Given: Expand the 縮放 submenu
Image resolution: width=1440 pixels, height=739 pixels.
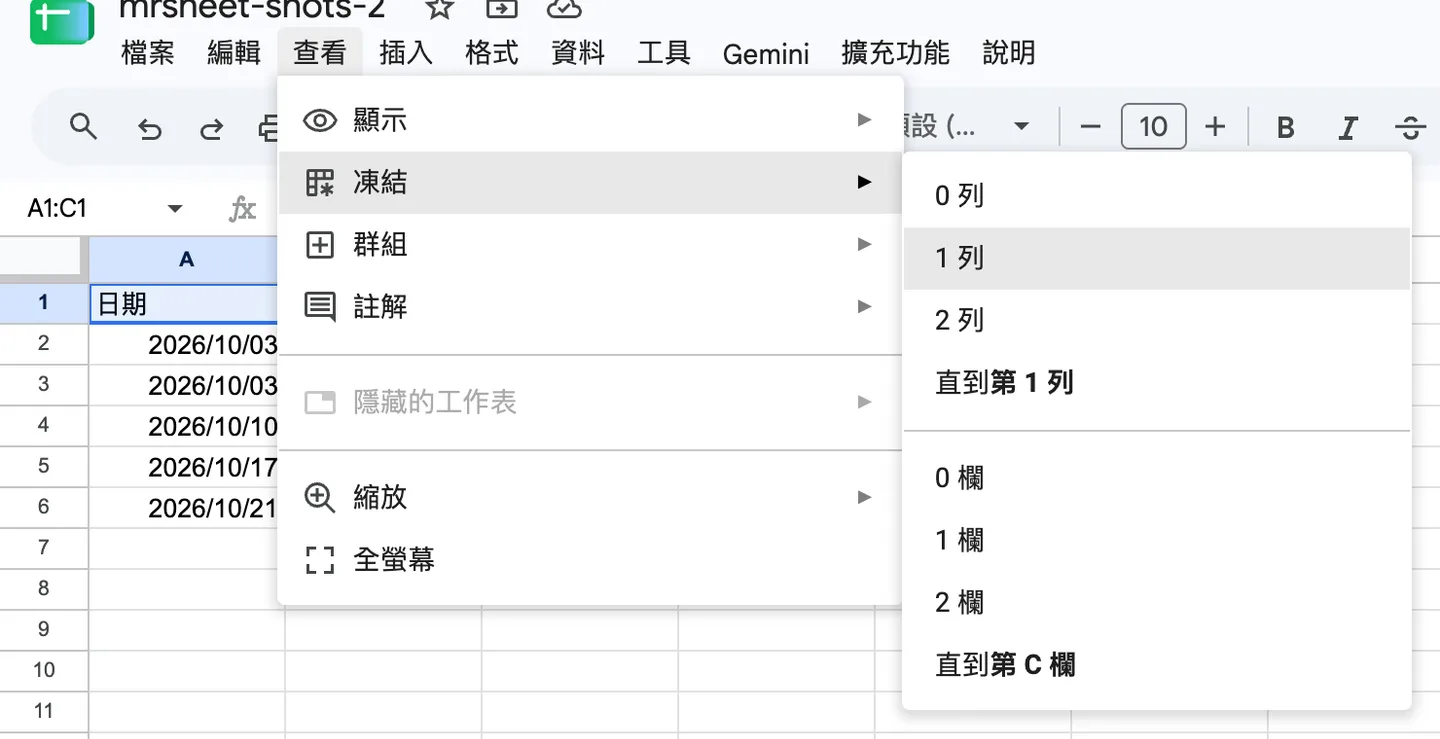Looking at the screenshot, I should [x=590, y=498].
